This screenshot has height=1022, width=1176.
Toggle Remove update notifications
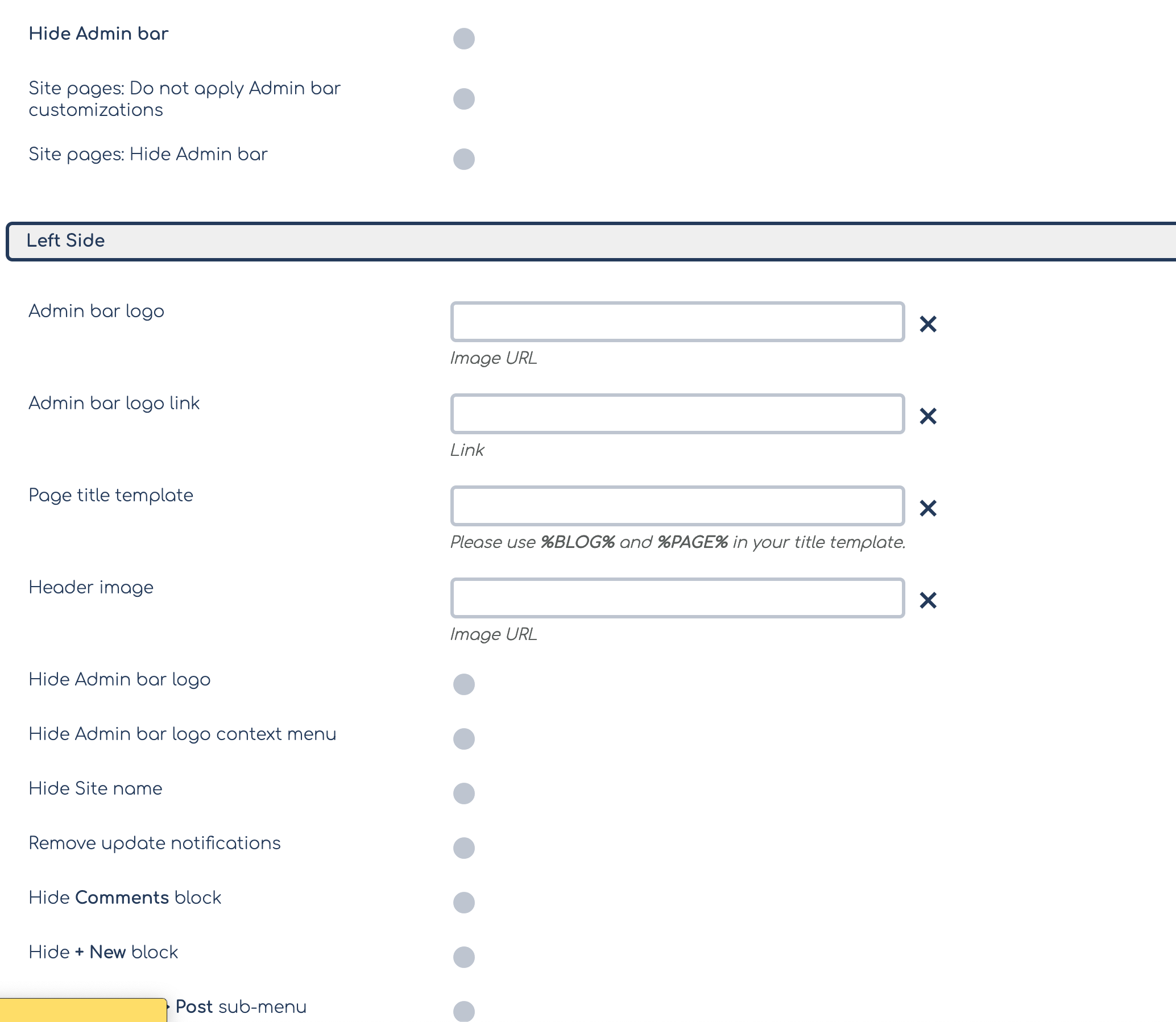[463, 847]
